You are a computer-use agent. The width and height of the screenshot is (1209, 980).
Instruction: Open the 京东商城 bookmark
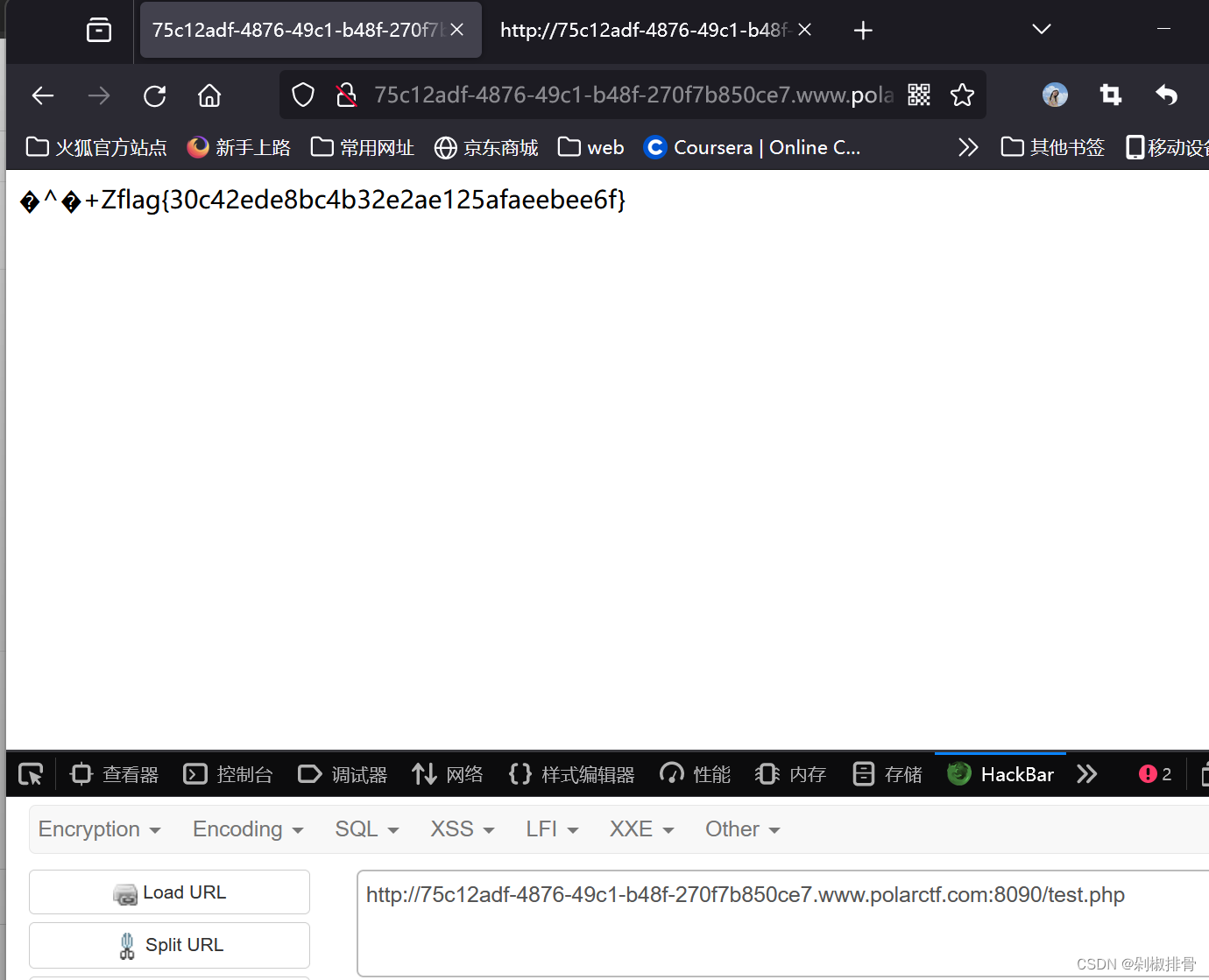pos(486,147)
